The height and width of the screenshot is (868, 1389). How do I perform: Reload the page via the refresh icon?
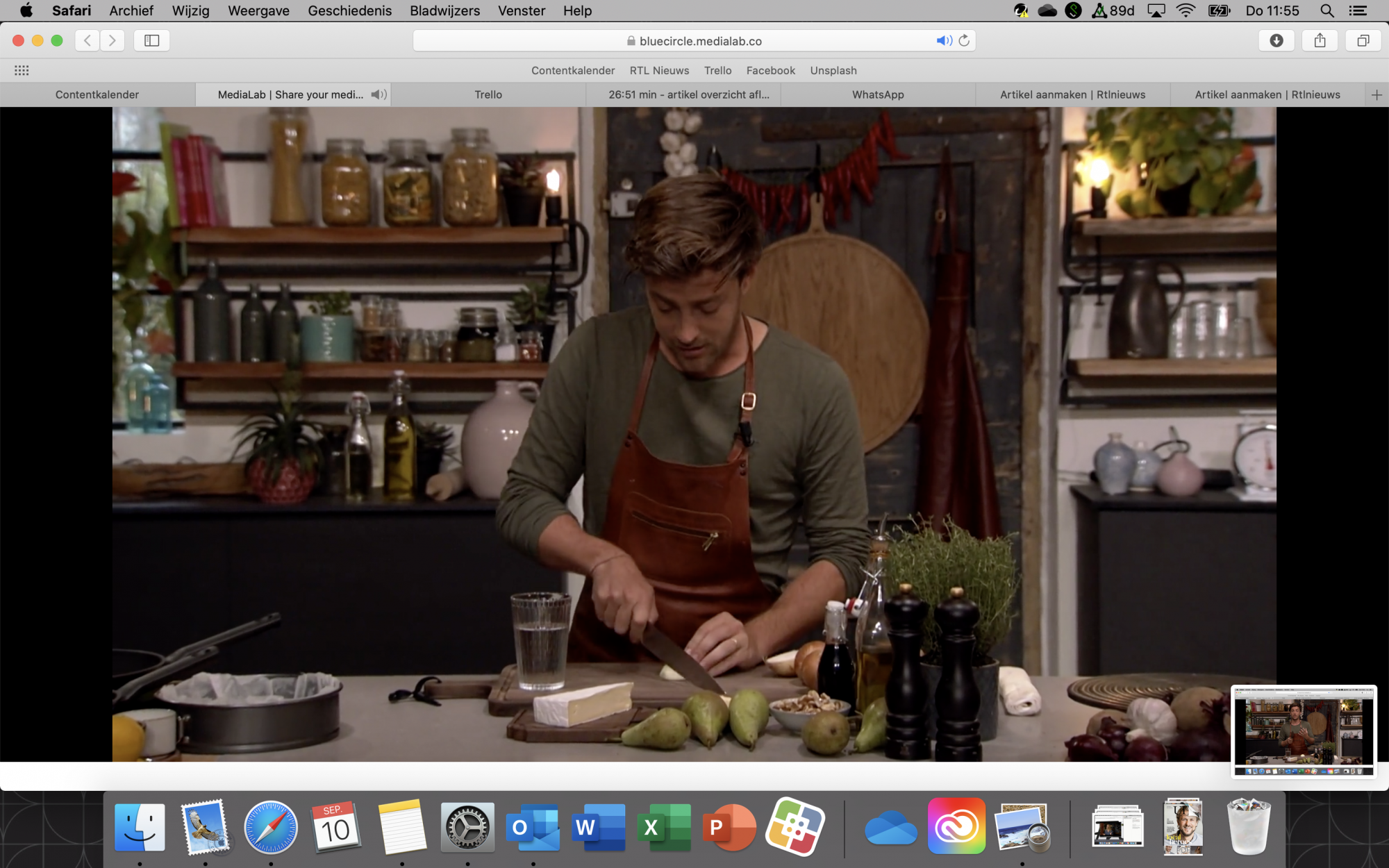pyautogui.click(x=963, y=40)
